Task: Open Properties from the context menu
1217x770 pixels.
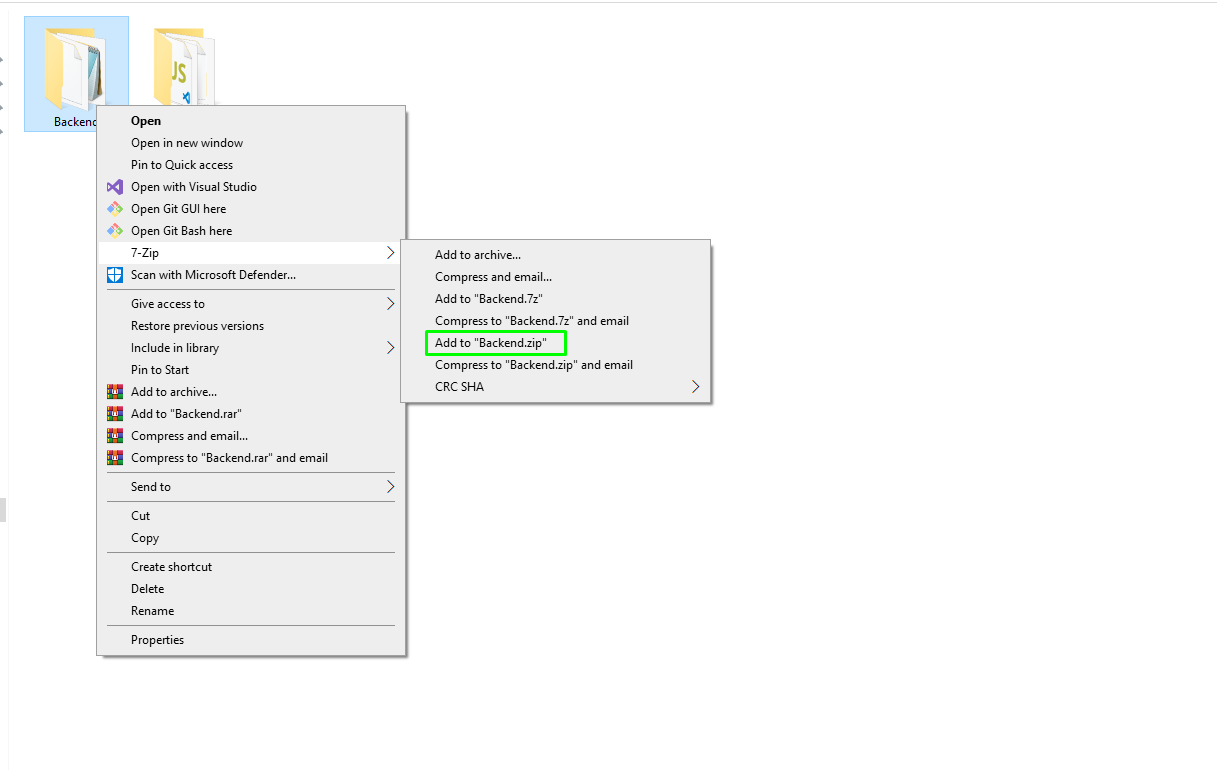Action: [157, 640]
